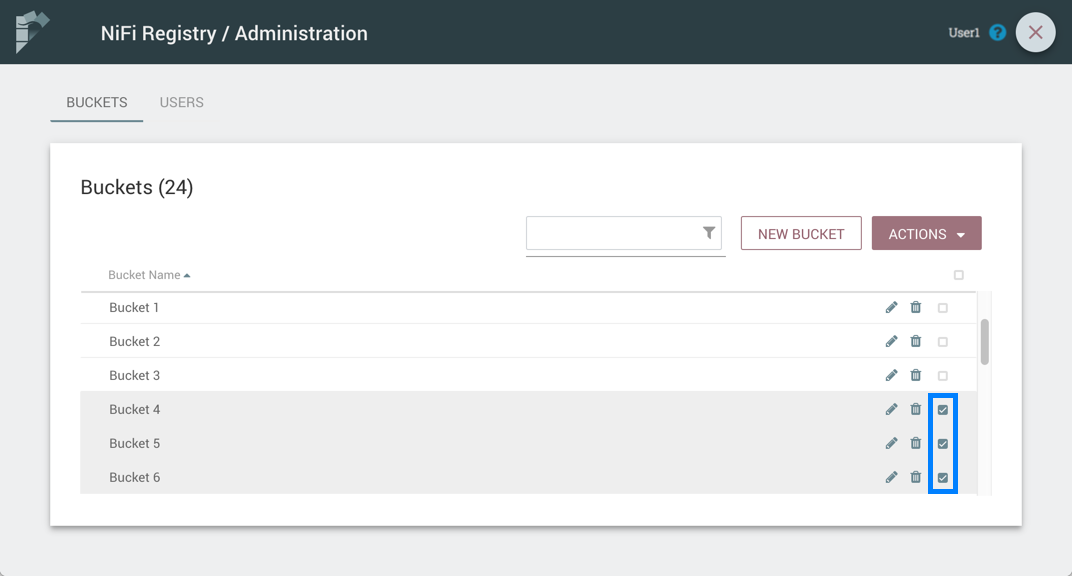Screen dimensions: 1072x576
Task: Click the NEW BUCKET button
Action: (x=801, y=234)
